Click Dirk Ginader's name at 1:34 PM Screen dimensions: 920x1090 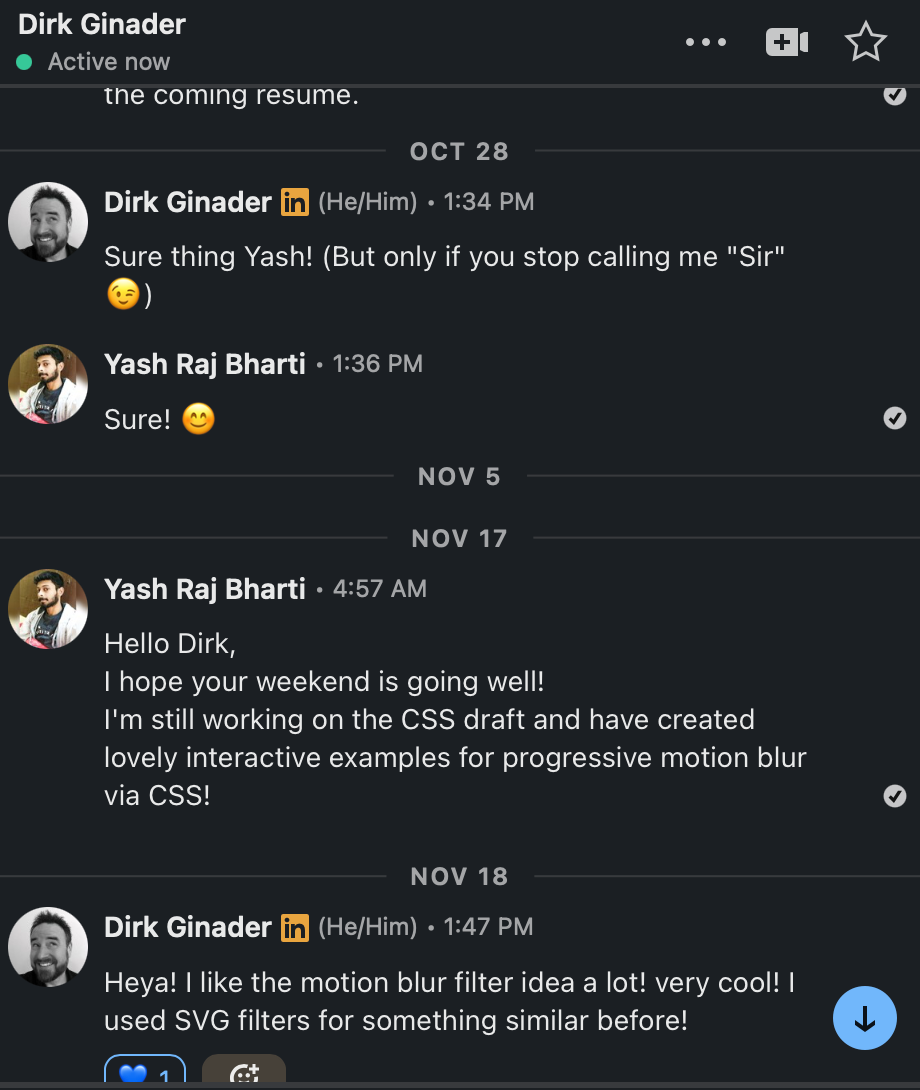188,202
